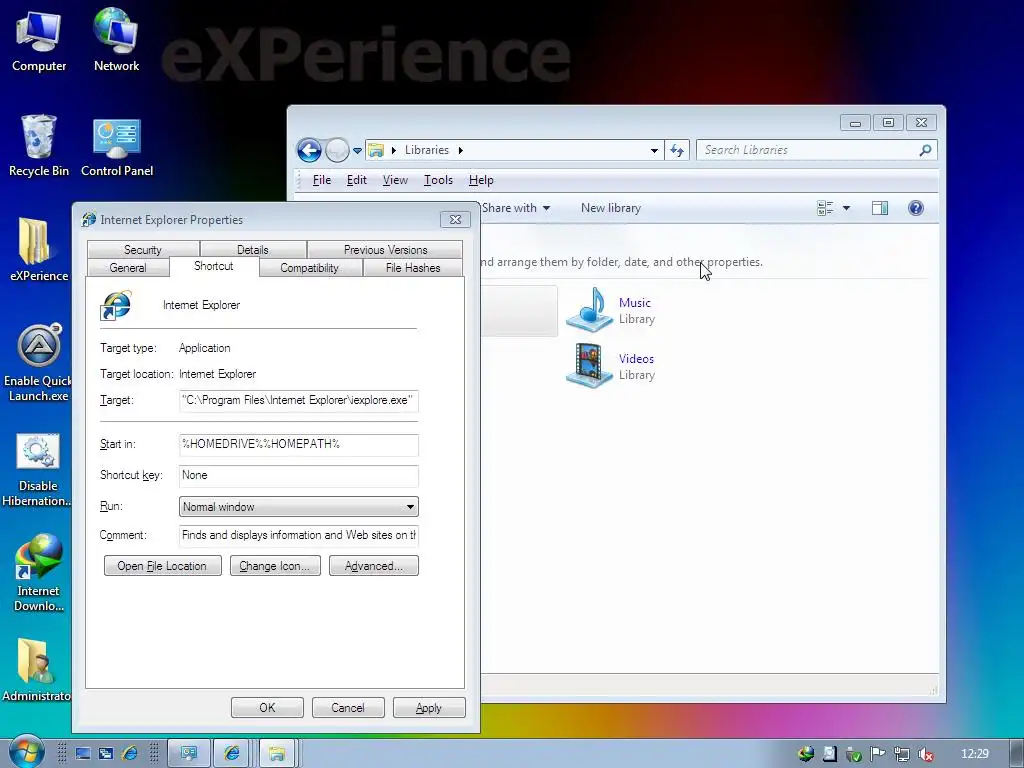Toggle the preview pane in Libraries window
The height and width of the screenshot is (768, 1024).
[x=880, y=208]
